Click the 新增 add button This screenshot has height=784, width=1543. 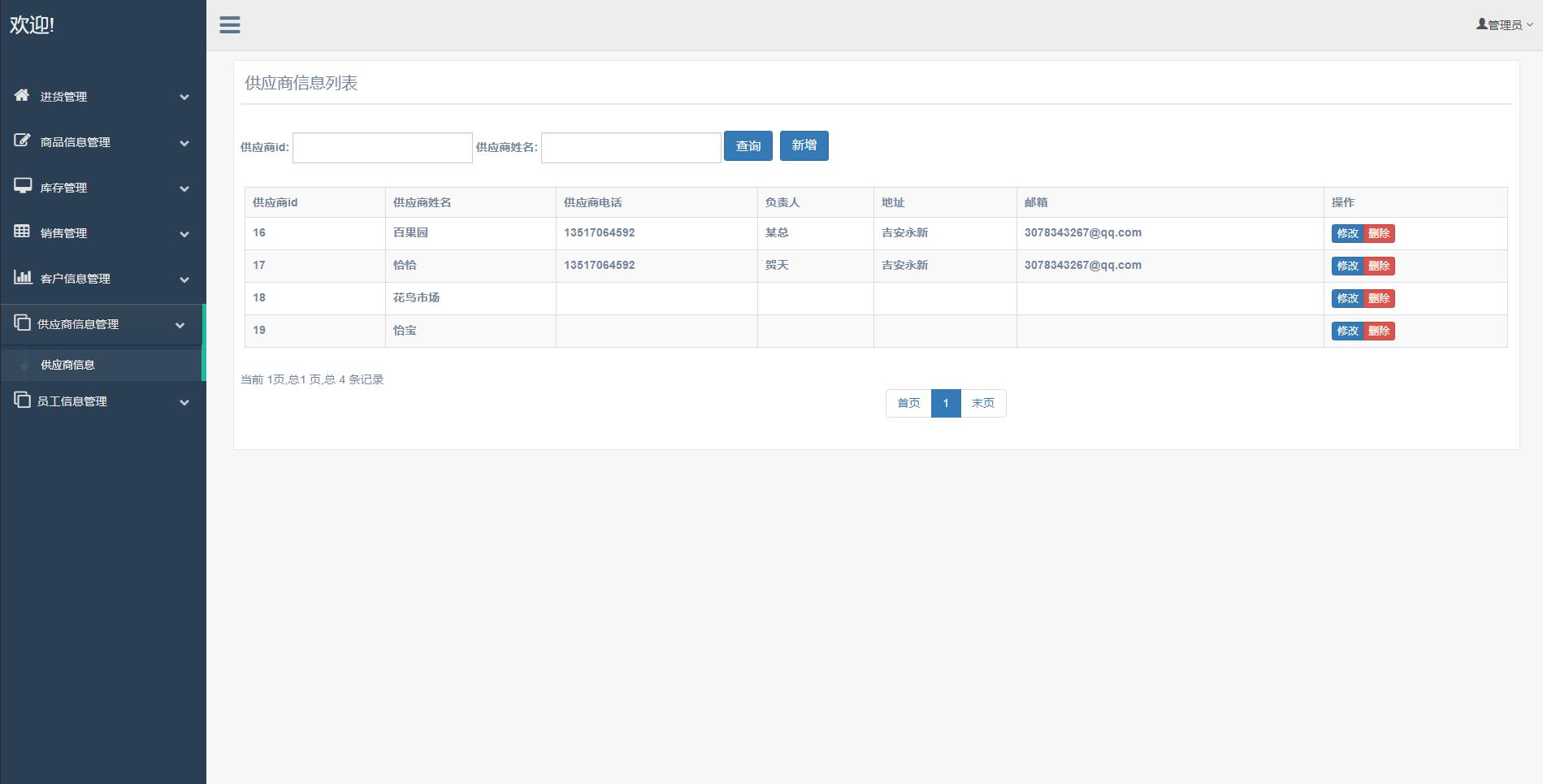click(x=804, y=145)
